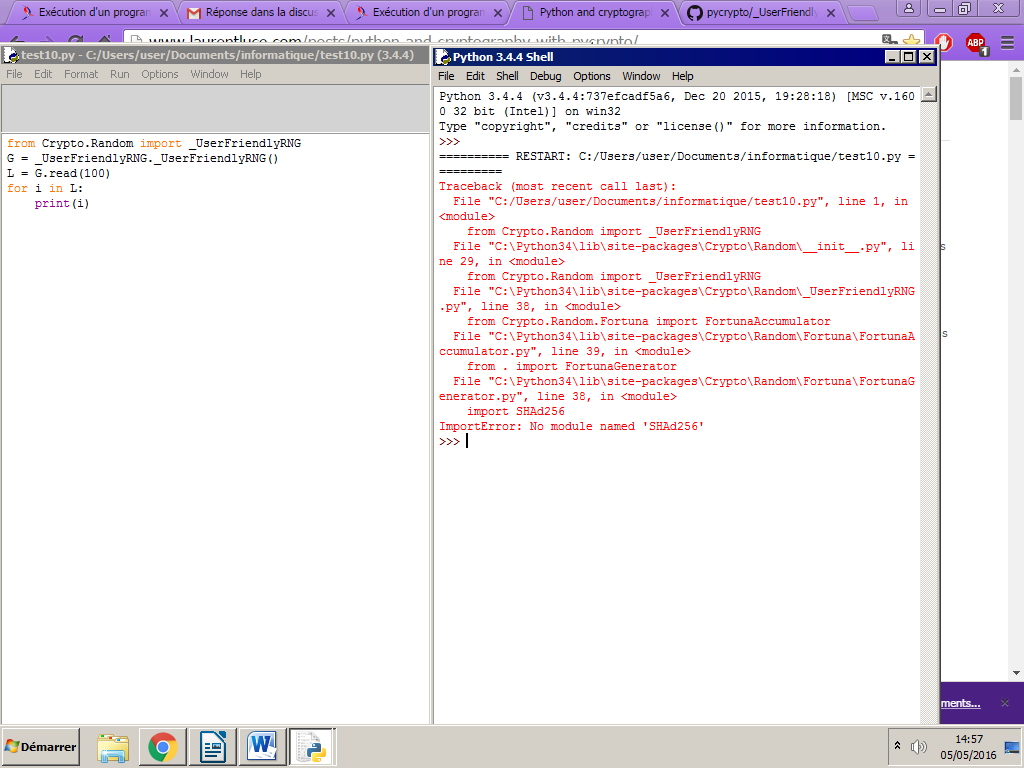Viewport: 1024px width, 768px height.
Task: Open Options menu in Python Shell
Action: tap(592, 76)
